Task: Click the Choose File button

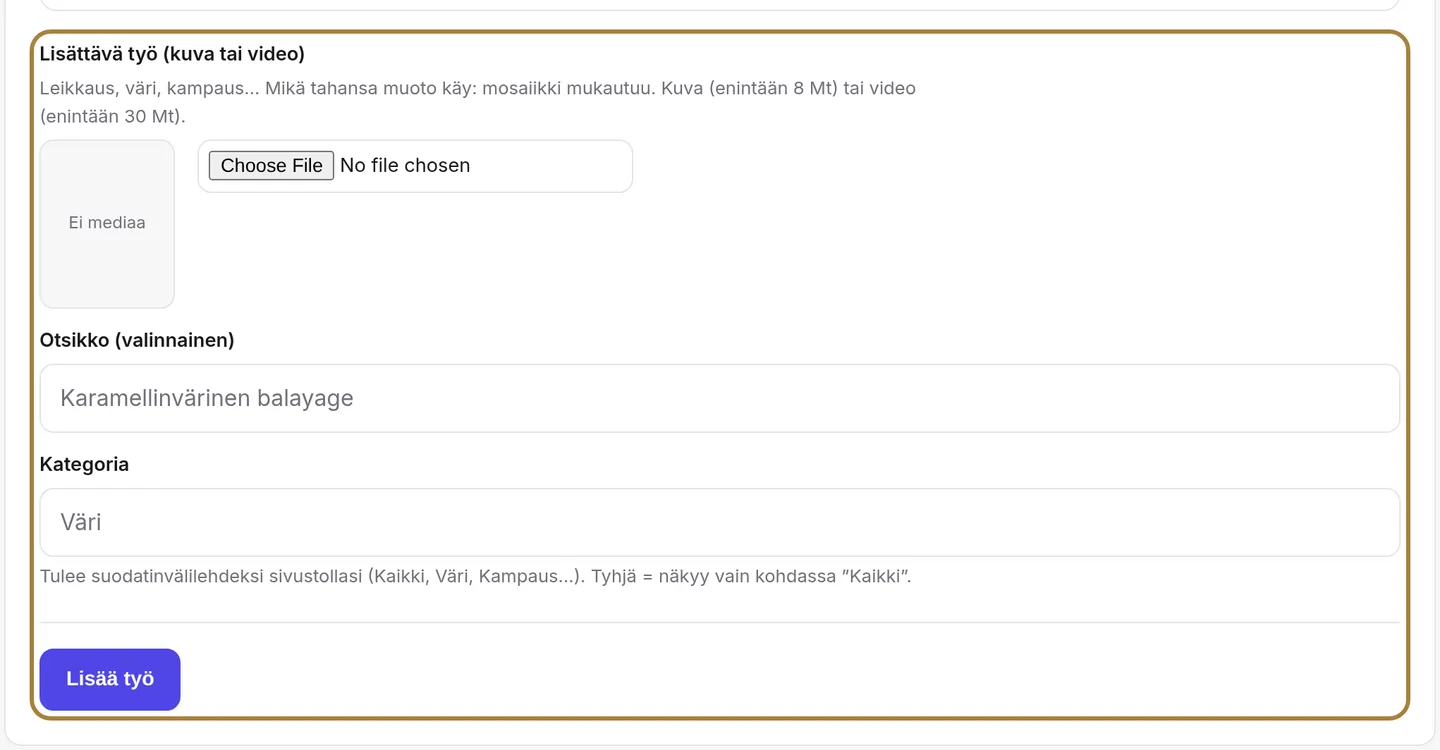Action: pos(271,165)
